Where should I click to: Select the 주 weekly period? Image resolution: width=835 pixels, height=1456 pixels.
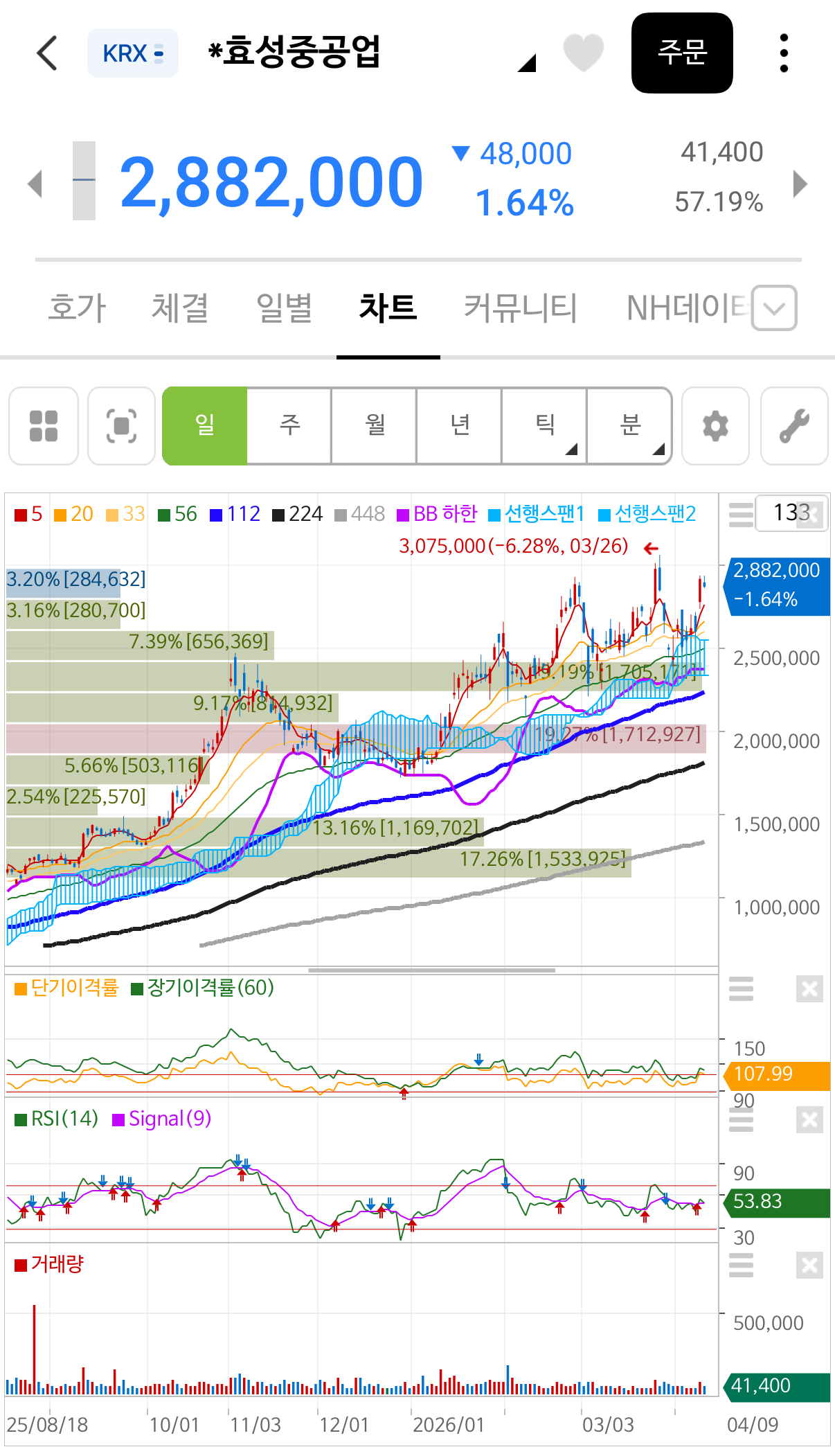(289, 426)
